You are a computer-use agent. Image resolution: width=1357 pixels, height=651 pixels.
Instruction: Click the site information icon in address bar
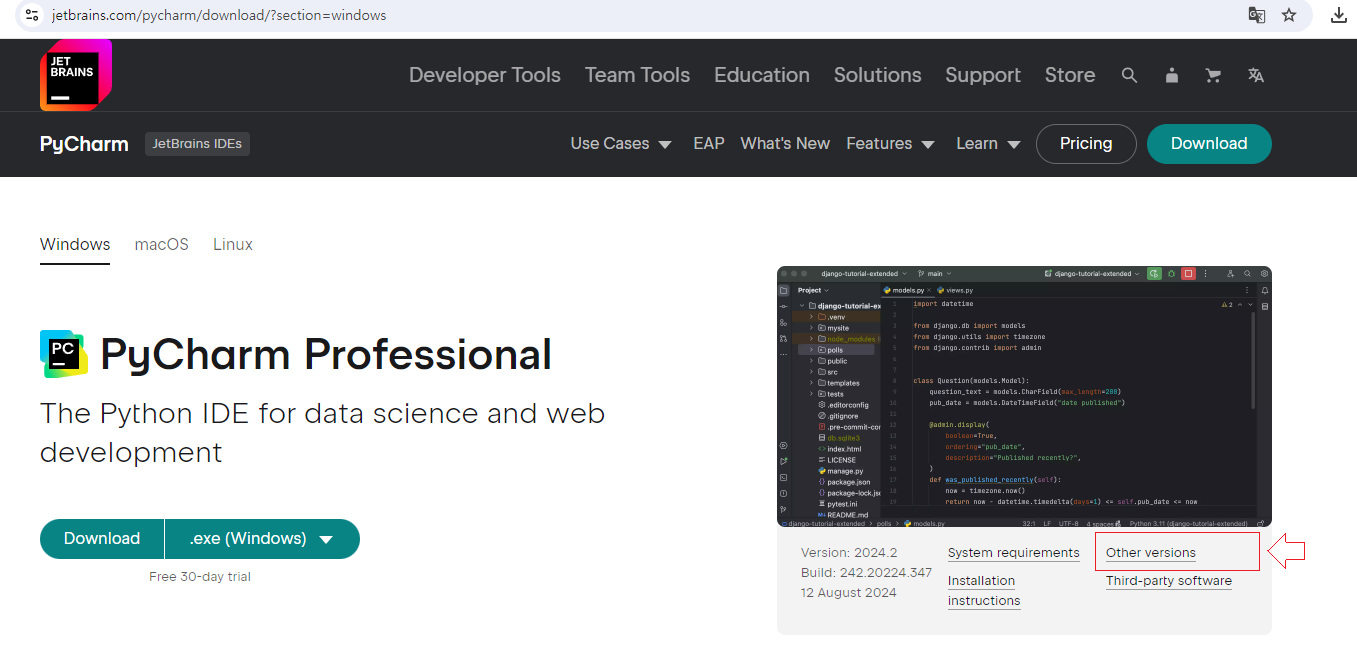coord(31,15)
